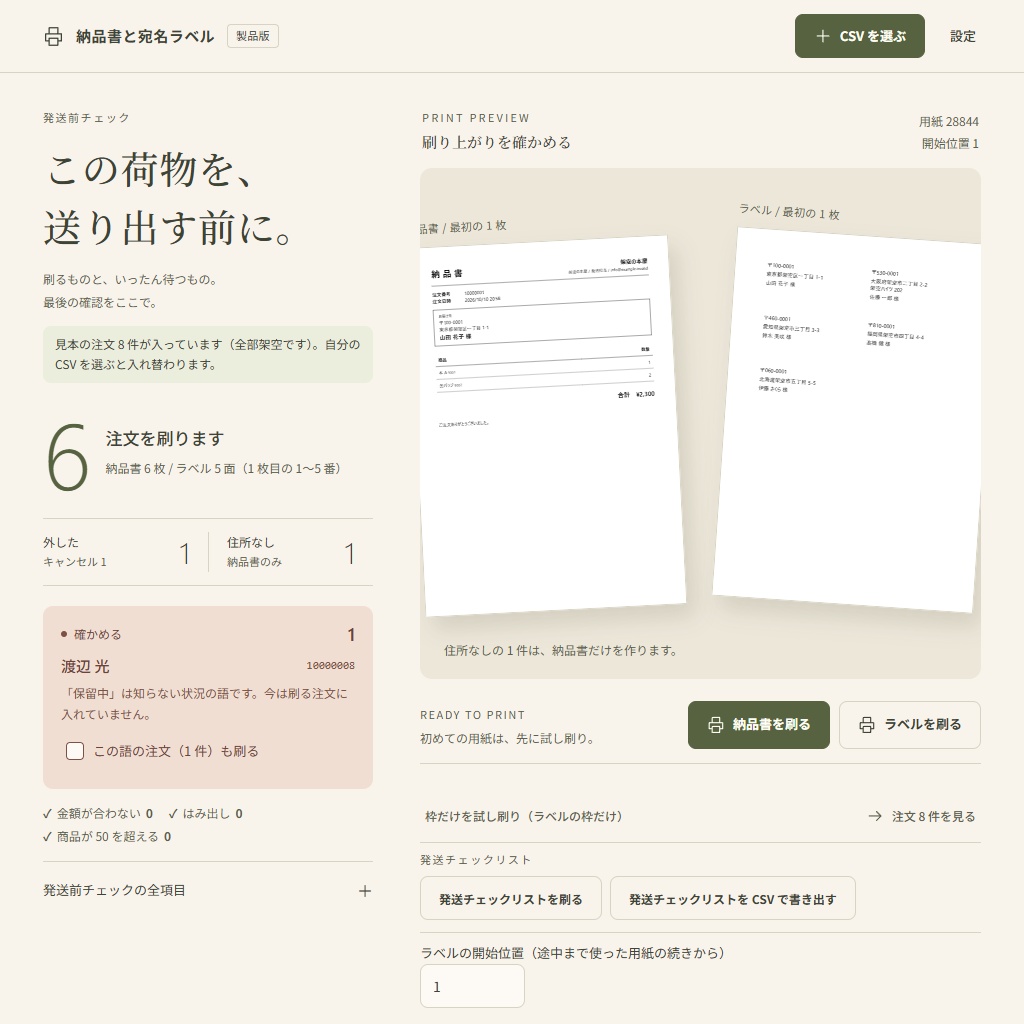Screen dimensions: 1024x1024
Task: Click the 確かめる warning heading
Action: click(x=97, y=634)
